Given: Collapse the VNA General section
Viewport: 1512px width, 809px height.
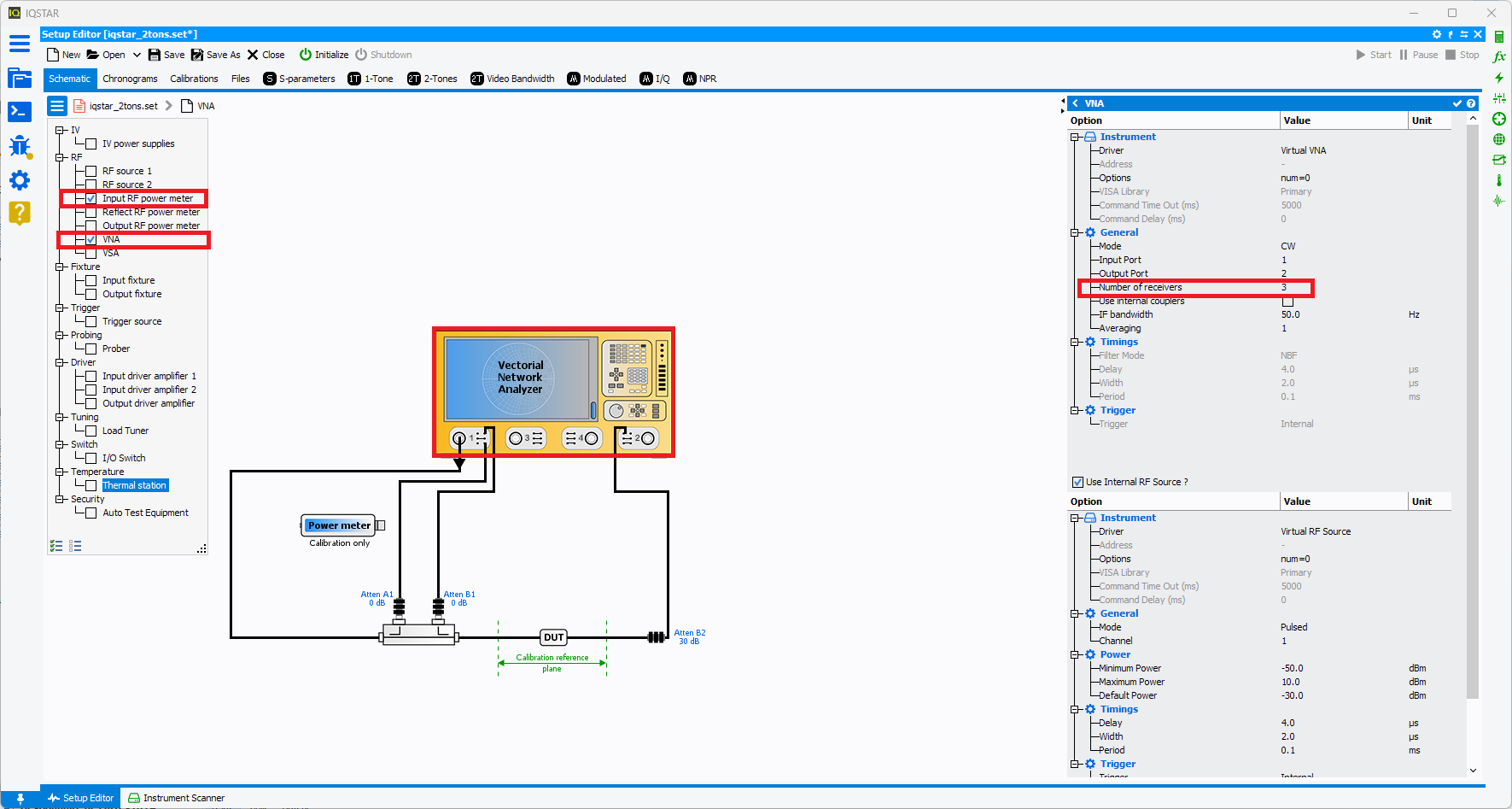Looking at the screenshot, I should pos(1076,232).
